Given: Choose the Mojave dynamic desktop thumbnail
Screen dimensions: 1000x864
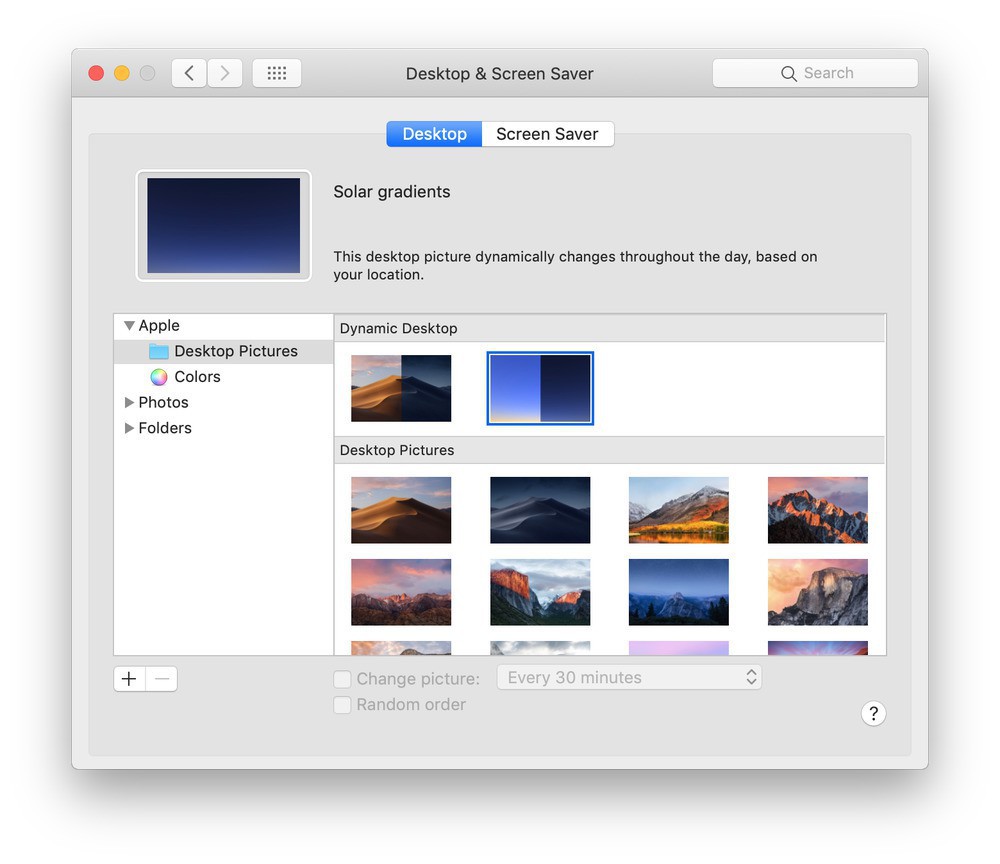Looking at the screenshot, I should 401,388.
